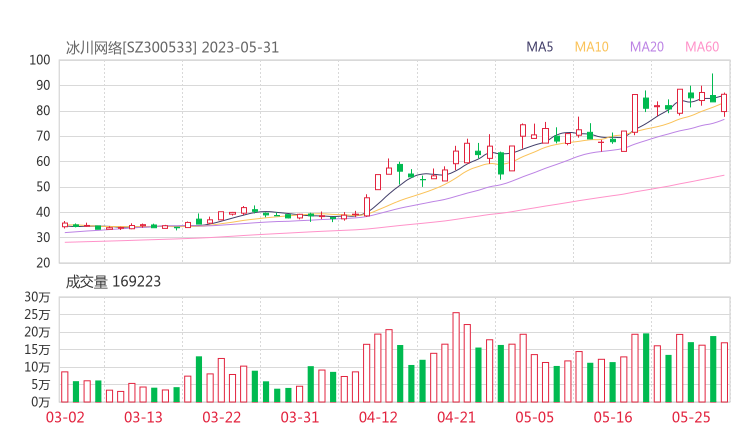Viewport: 740px width, 440px height.
Task: Click the 40 price axis label
Action: coord(43,212)
